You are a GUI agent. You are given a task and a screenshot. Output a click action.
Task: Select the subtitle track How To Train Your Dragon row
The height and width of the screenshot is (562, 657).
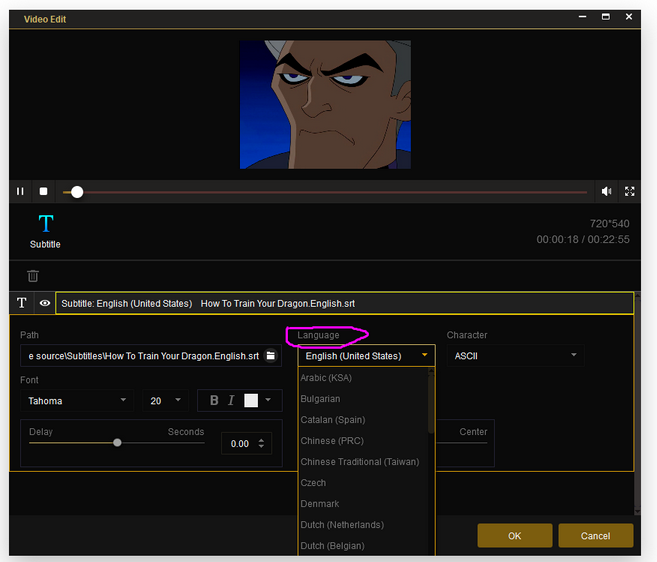(x=344, y=303)
